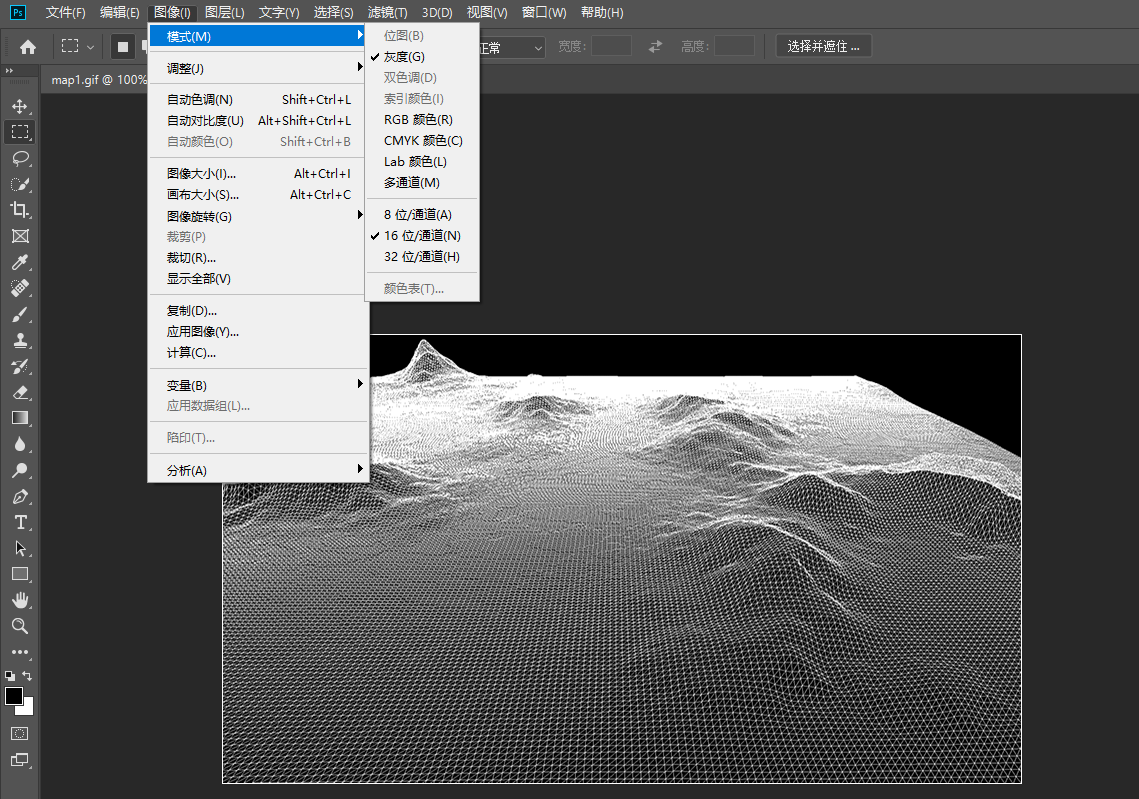Image resolution: width=1139 pixels, height=799 pixels.
Task: Swap width and height arrows icon
Action: pos(655,46)
